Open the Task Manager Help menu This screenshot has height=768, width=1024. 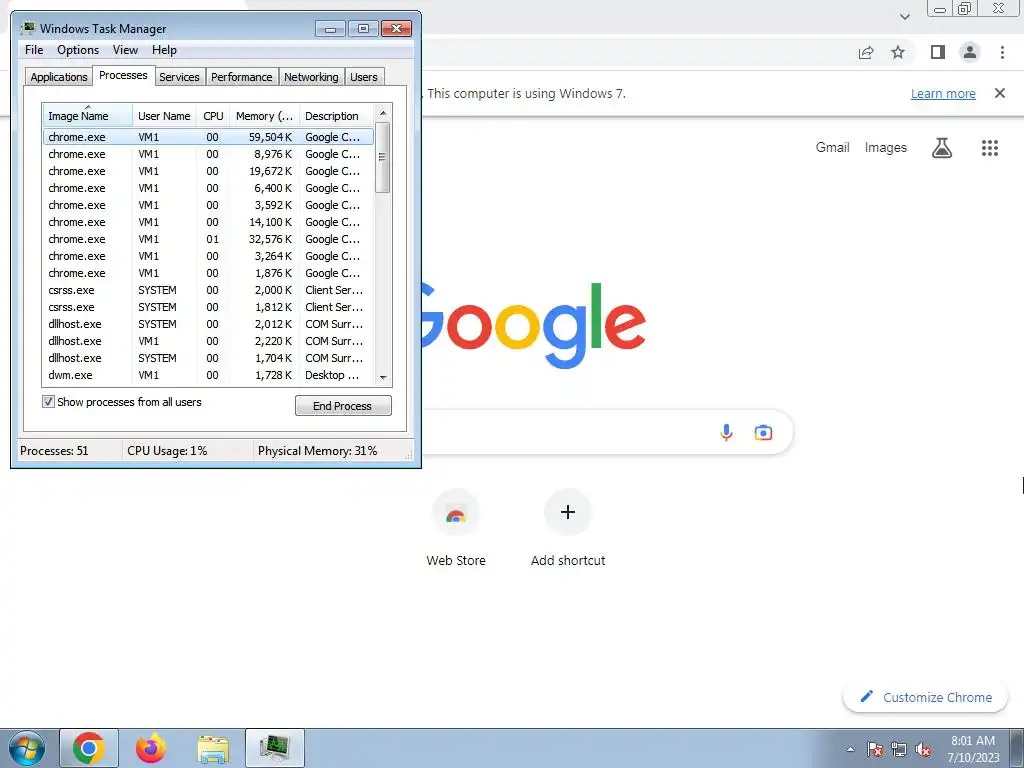(x=164, y=50)
